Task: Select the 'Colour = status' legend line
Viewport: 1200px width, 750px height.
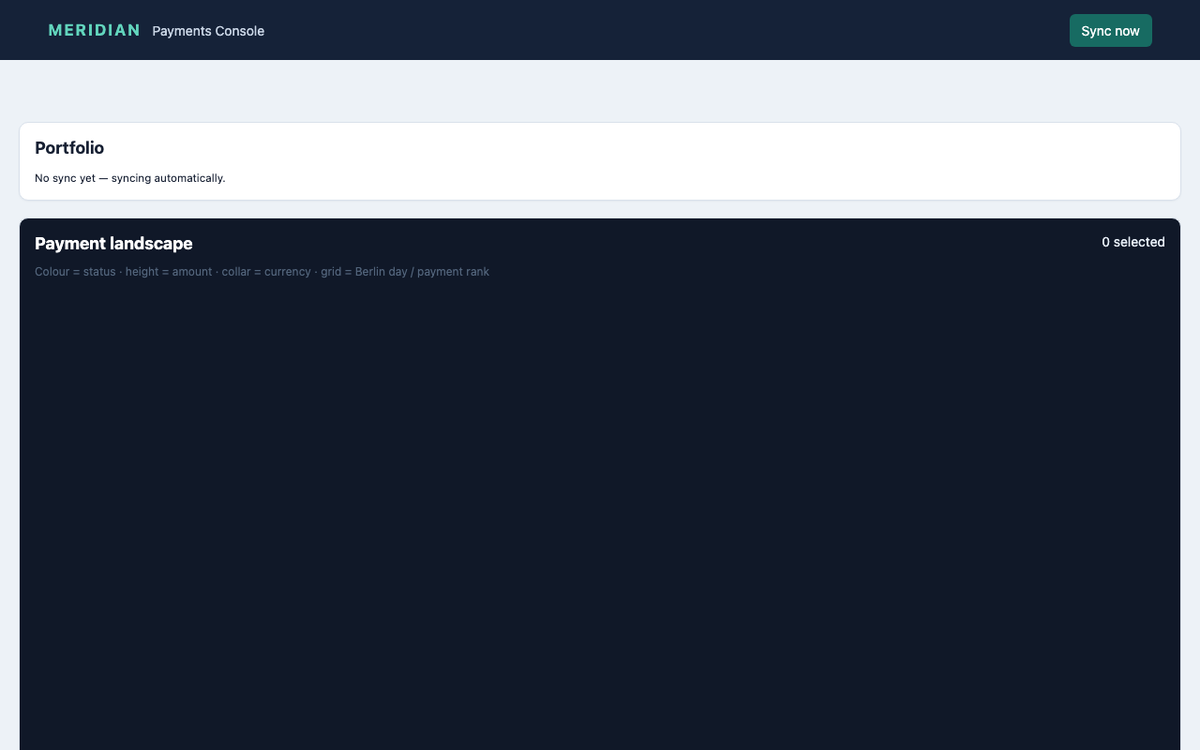Action: click(x=262, y=272)
